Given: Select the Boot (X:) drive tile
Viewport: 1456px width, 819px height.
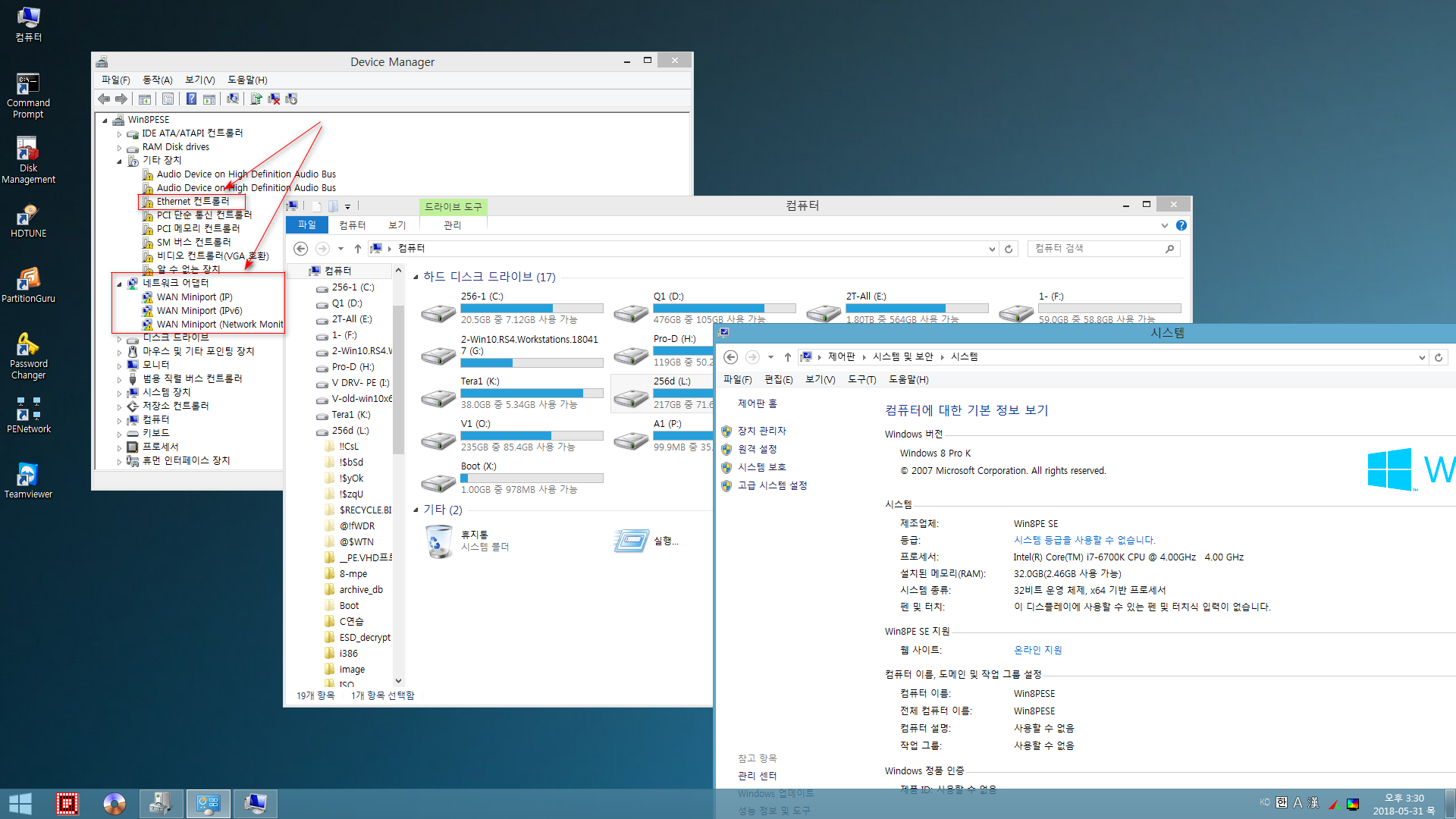Looking at the screenshot, I should (512, 478).
